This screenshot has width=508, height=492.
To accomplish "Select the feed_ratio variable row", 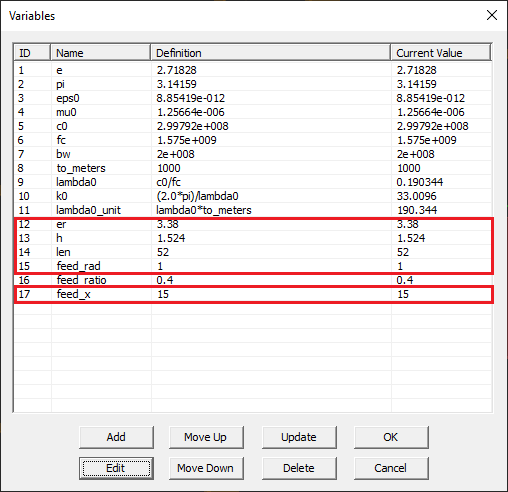I will tap(253, 280).
